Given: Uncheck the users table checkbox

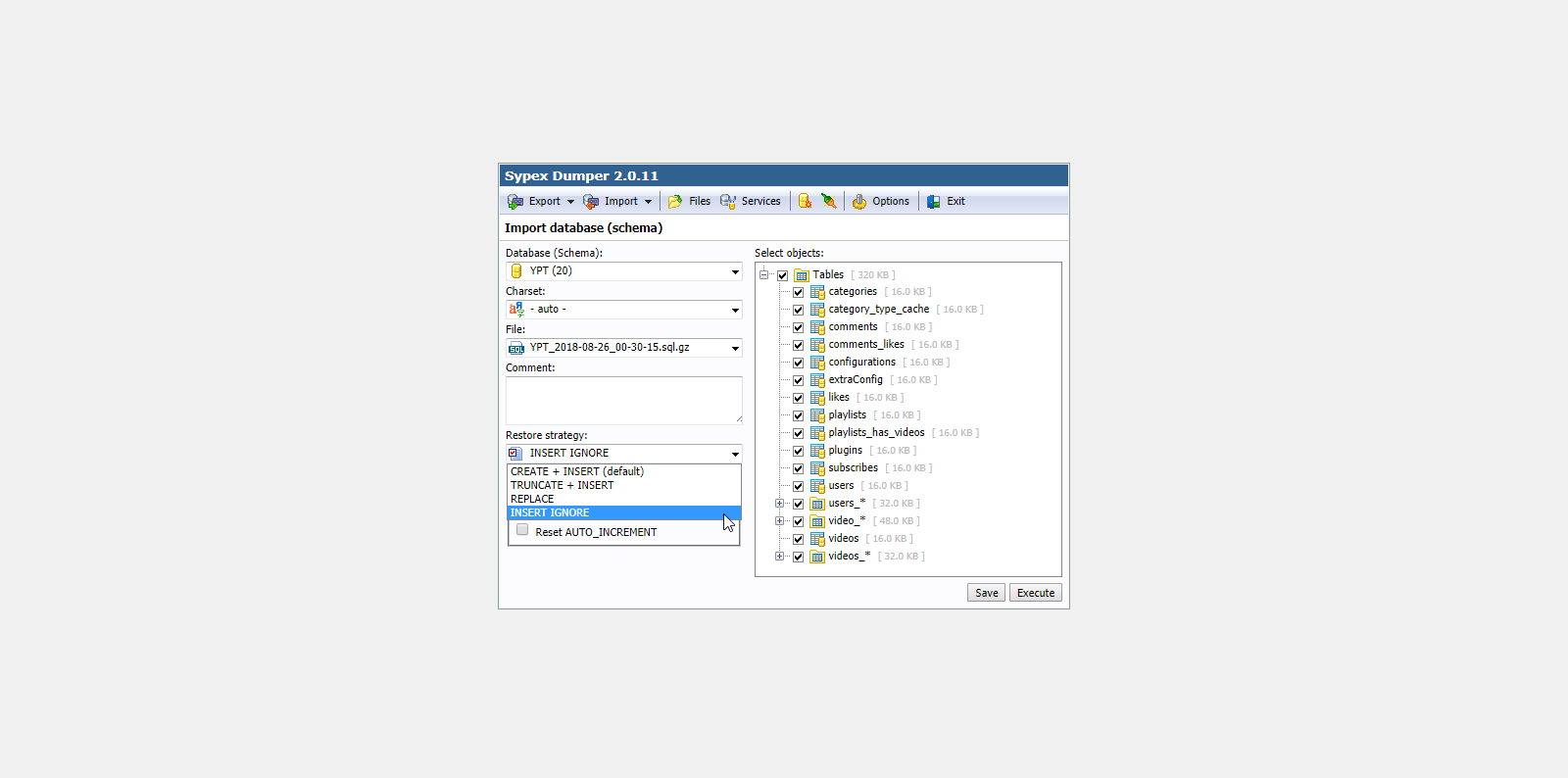Looking at the screenshot, I should click(x=799, y=486).
